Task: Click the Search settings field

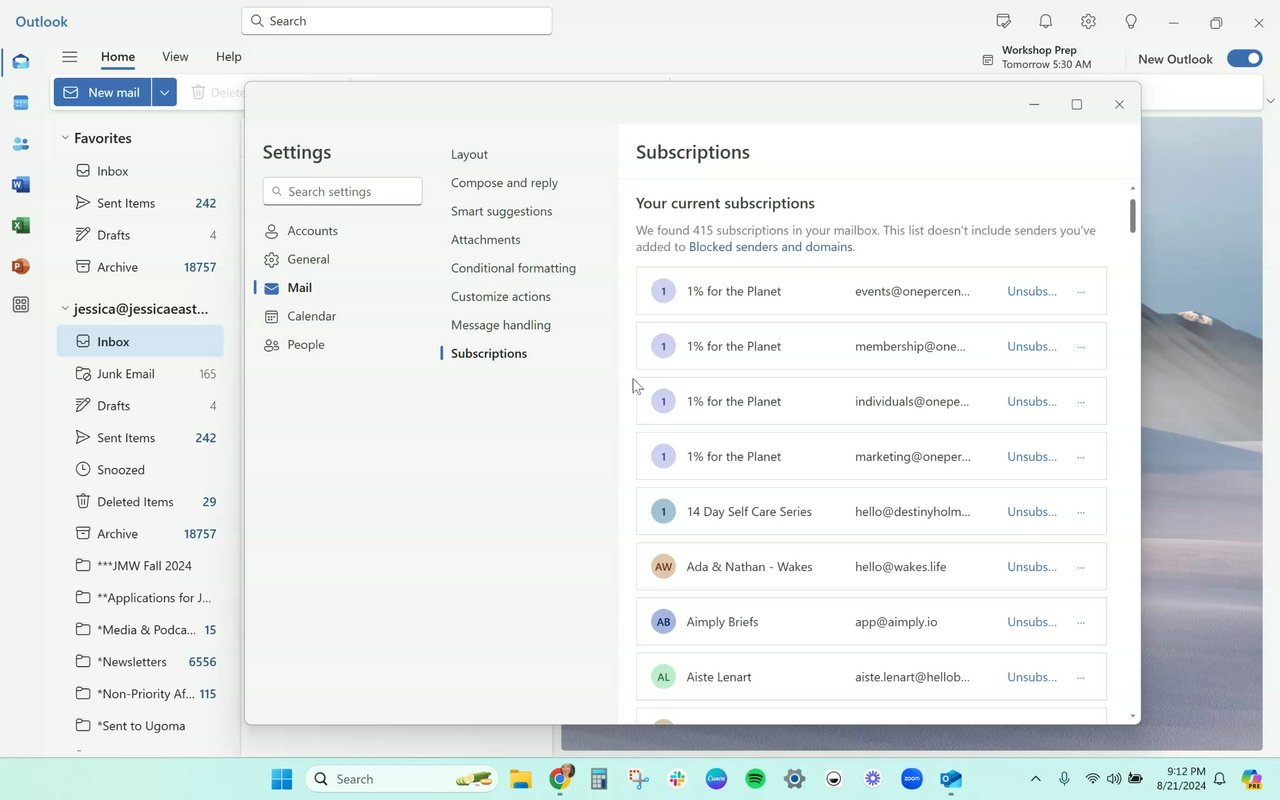Action: click(342, 191)
